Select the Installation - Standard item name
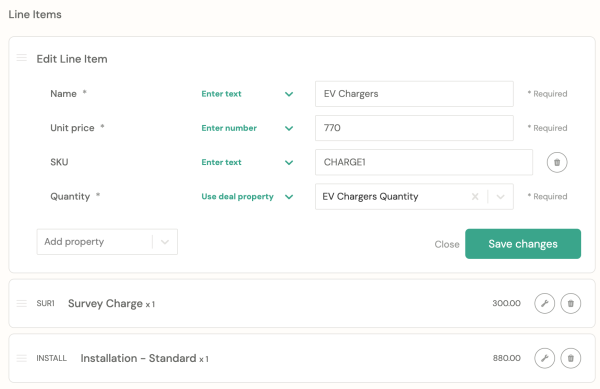The height and width of the screenshot is (389, 600). click(138, 358)
